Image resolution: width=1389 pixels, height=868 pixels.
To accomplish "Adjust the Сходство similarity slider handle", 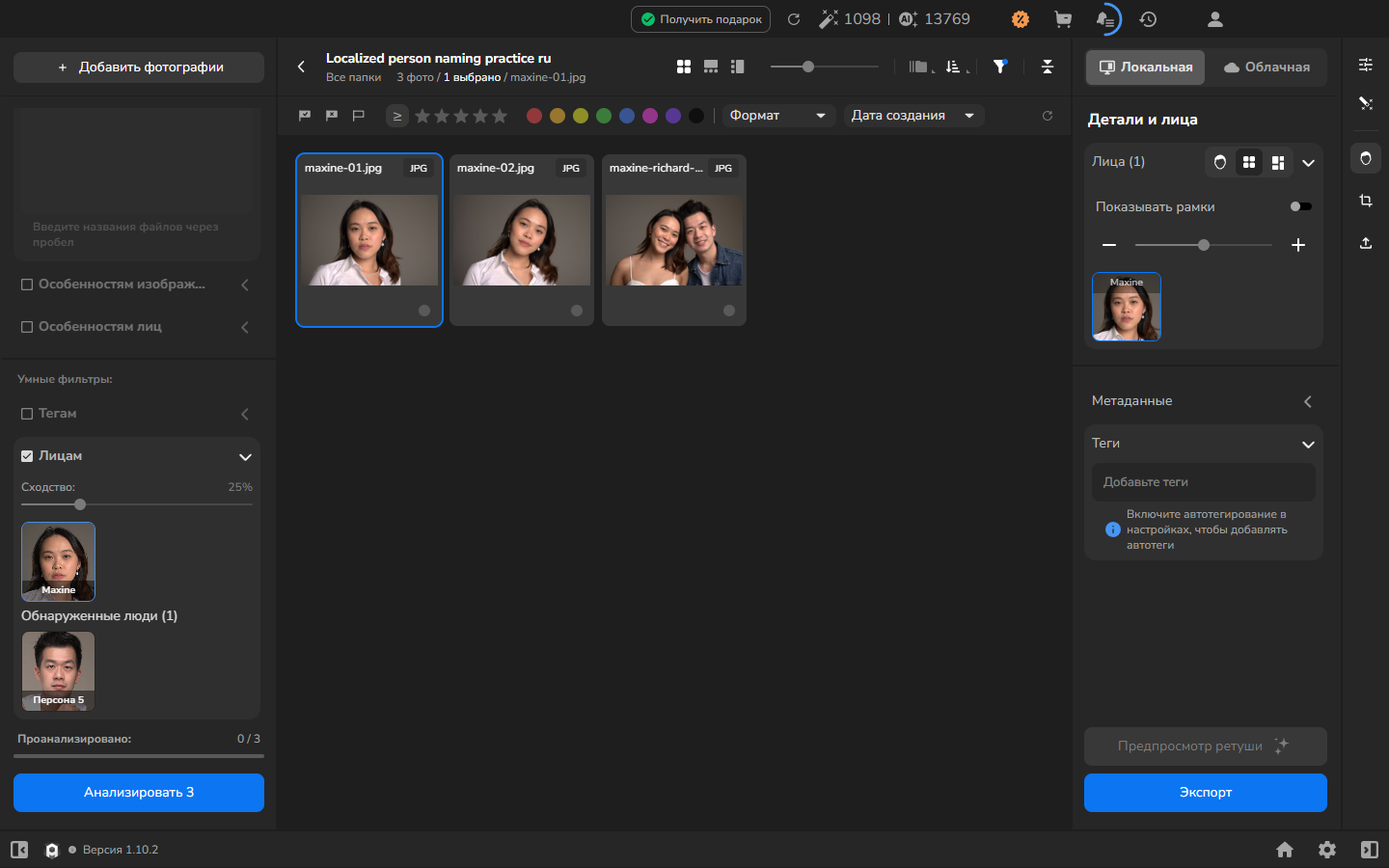I will pos(80,504).
